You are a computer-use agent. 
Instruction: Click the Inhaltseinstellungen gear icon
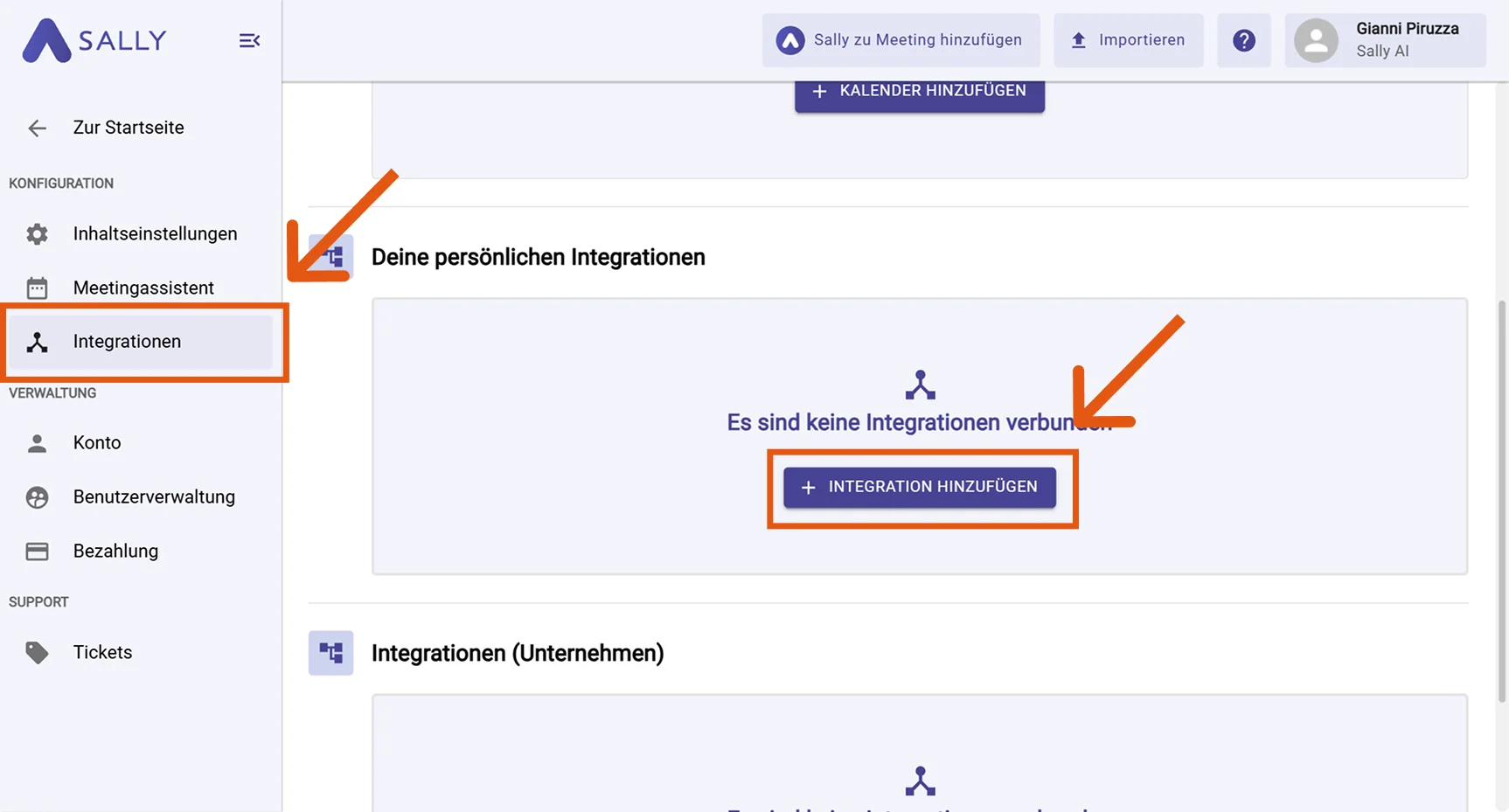pos(37,234)
